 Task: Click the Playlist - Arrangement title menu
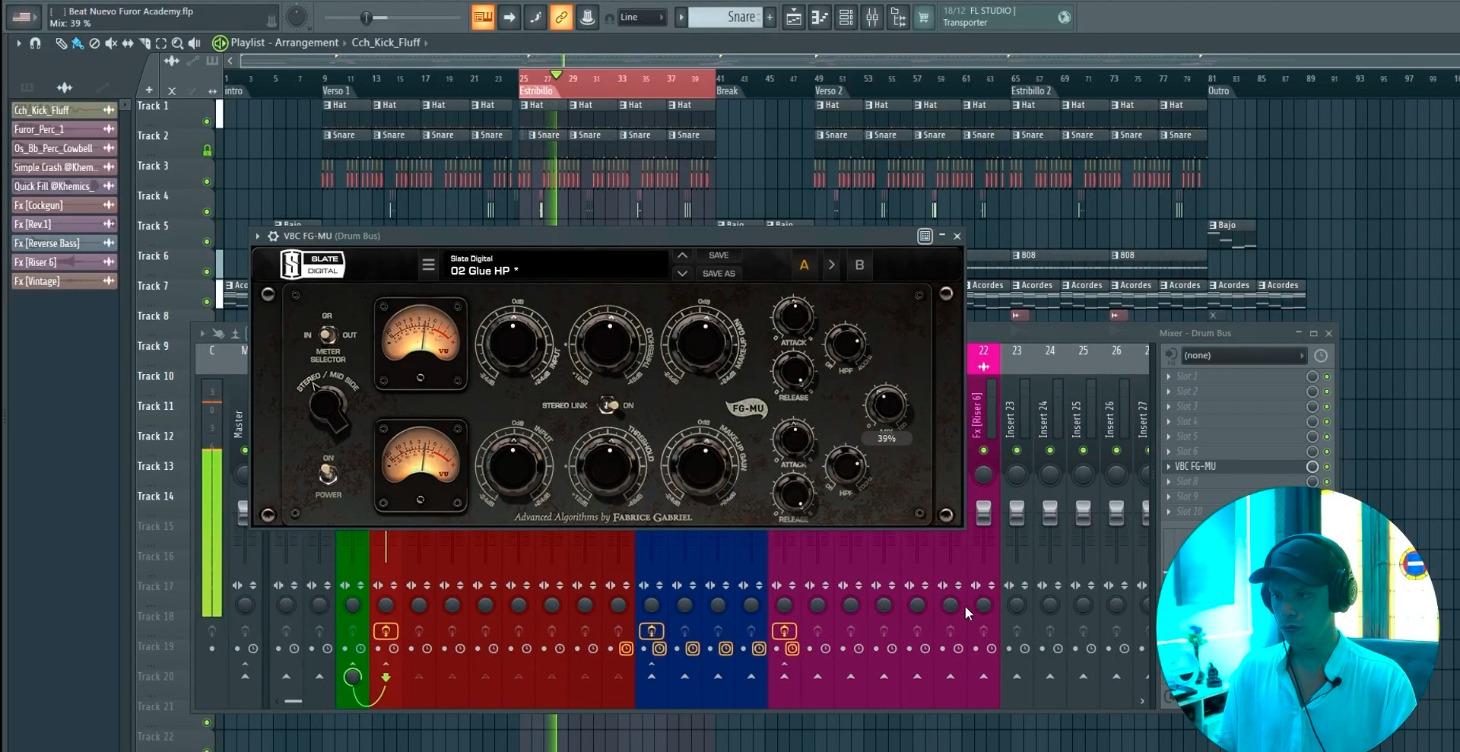pos(284,43)
